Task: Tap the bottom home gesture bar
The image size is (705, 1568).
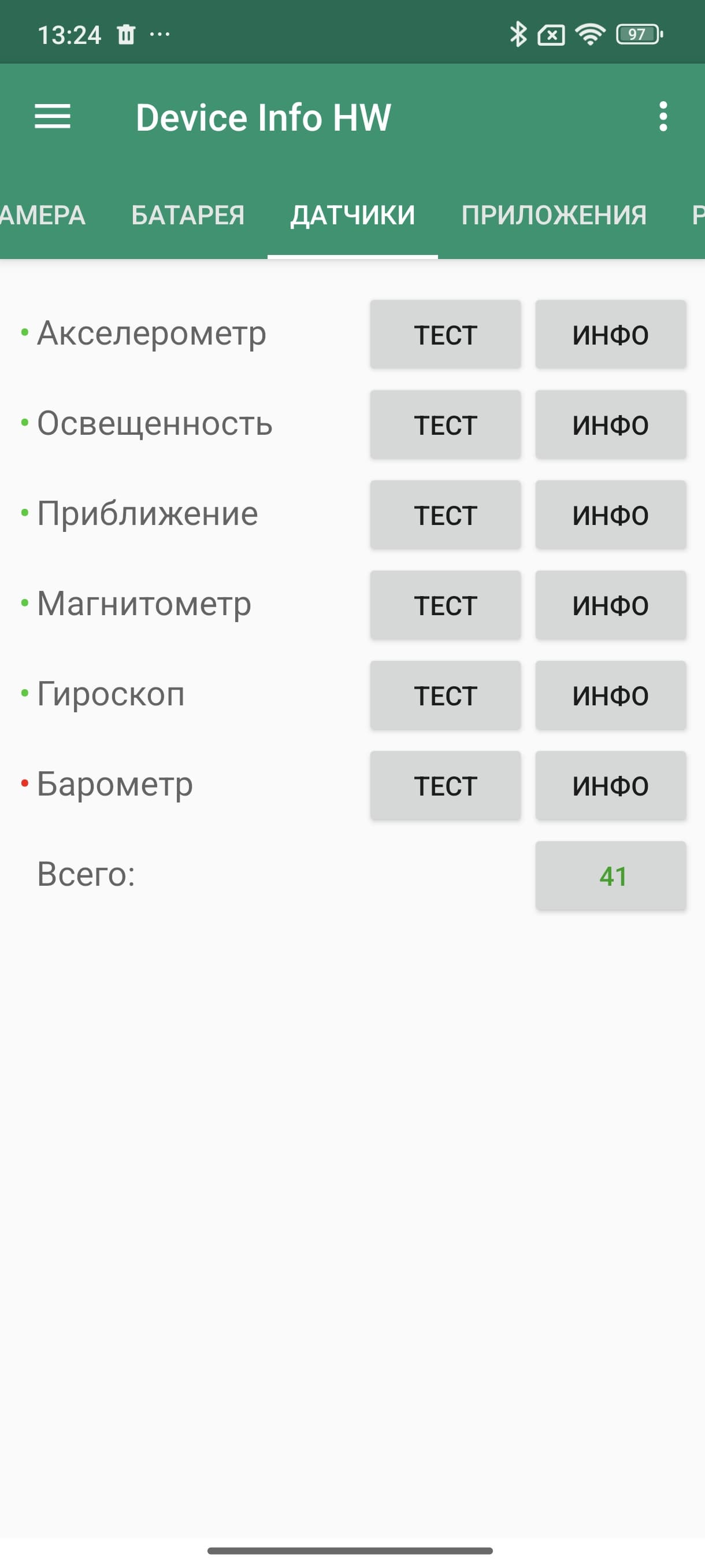Action: [x=350, y=1550]
